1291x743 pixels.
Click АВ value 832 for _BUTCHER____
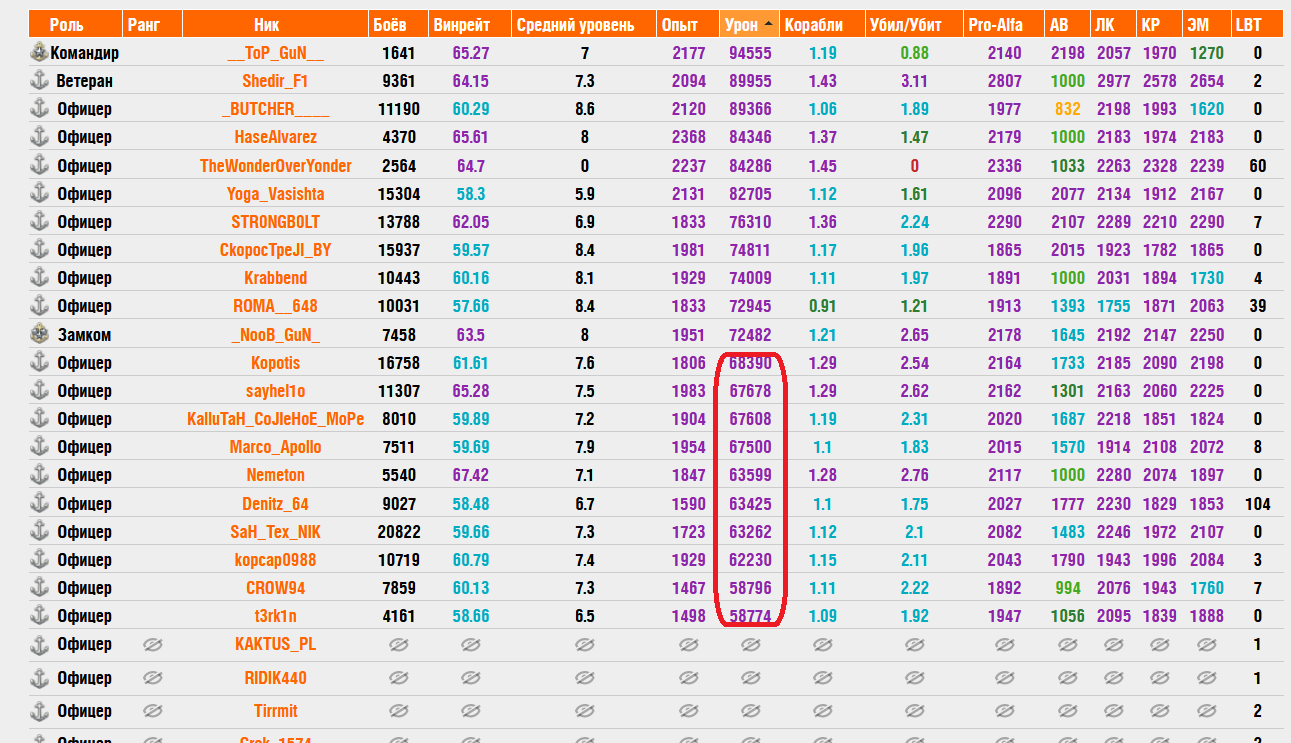point(1067,110)
